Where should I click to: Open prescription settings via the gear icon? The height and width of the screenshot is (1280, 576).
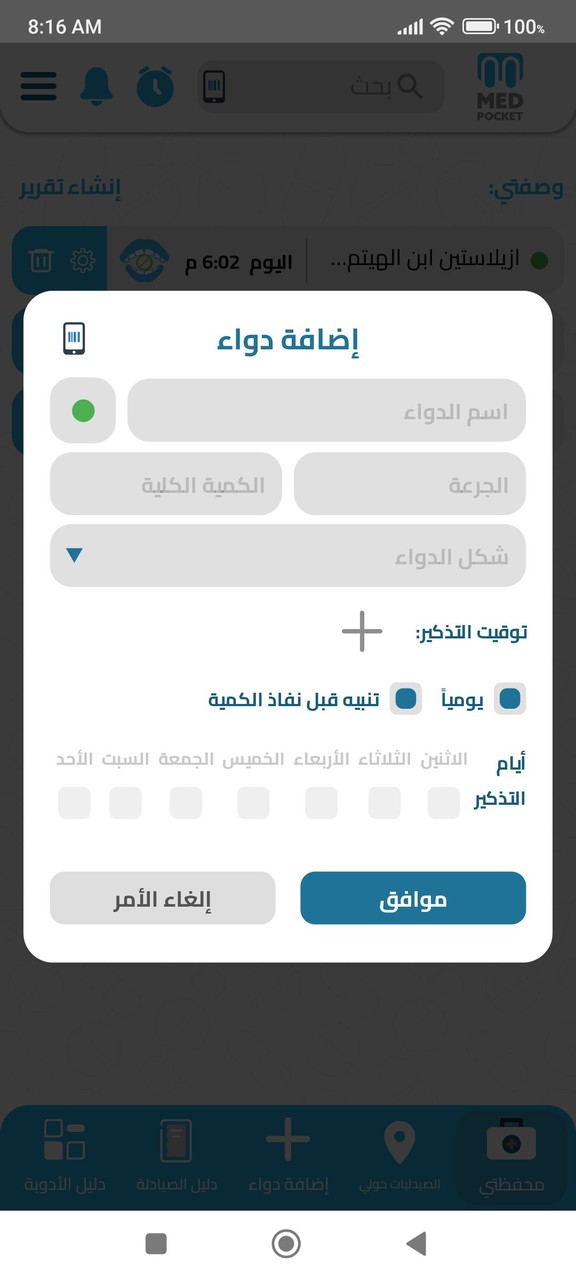click(84, 259)
